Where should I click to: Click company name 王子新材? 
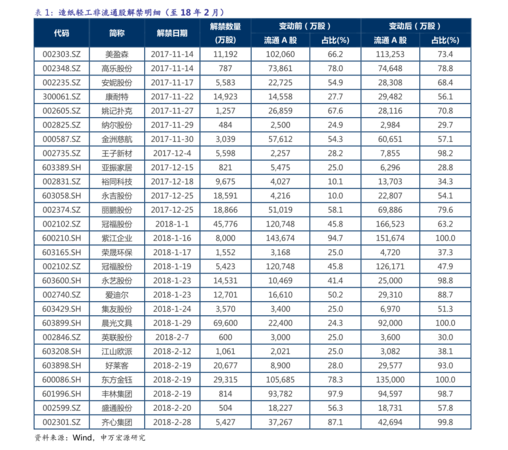pyautogui.click(x=117, y=153)
